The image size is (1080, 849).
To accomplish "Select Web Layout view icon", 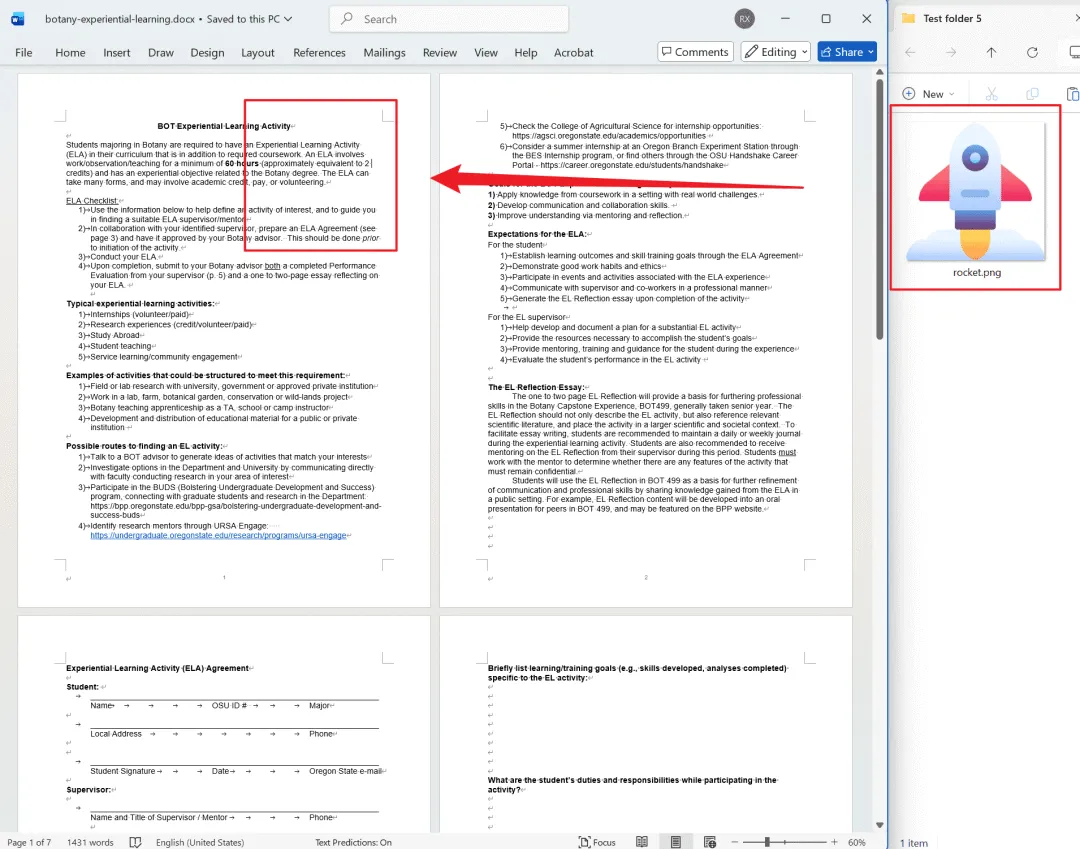I will (x=709, y=841).
